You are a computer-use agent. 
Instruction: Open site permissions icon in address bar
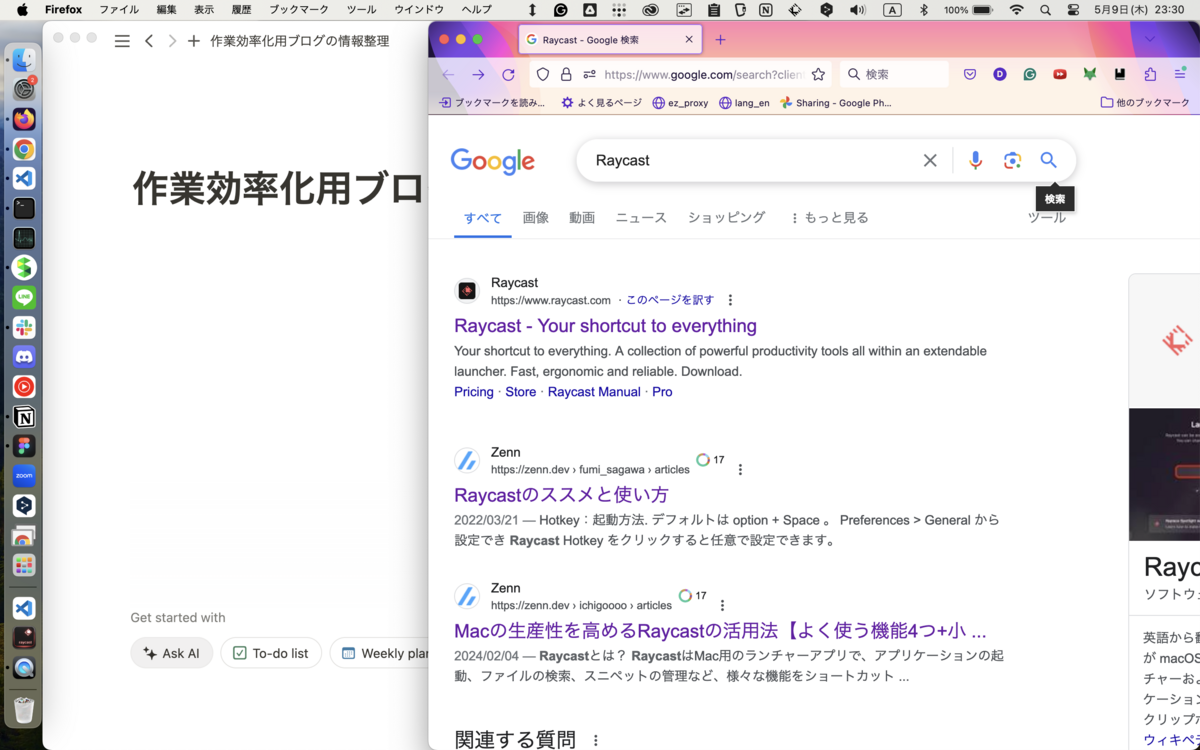tap(589, 75)
